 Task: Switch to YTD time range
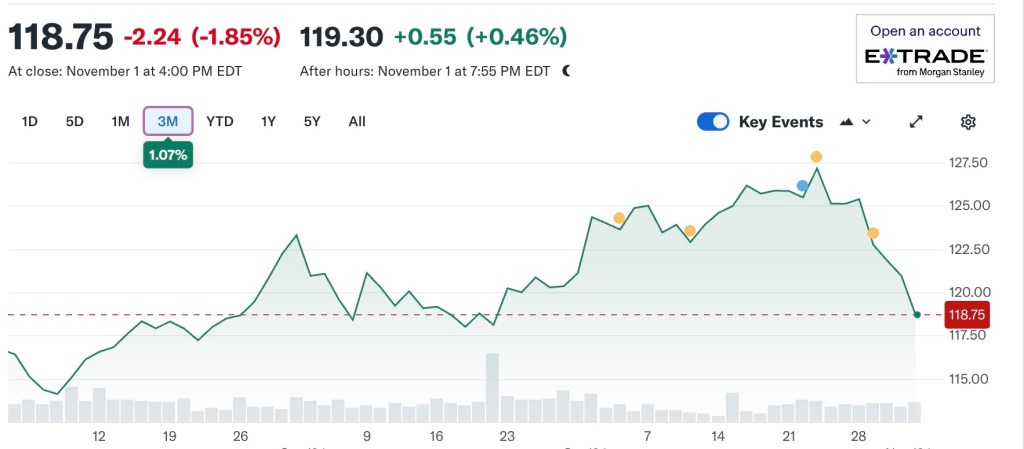point(220,122)
